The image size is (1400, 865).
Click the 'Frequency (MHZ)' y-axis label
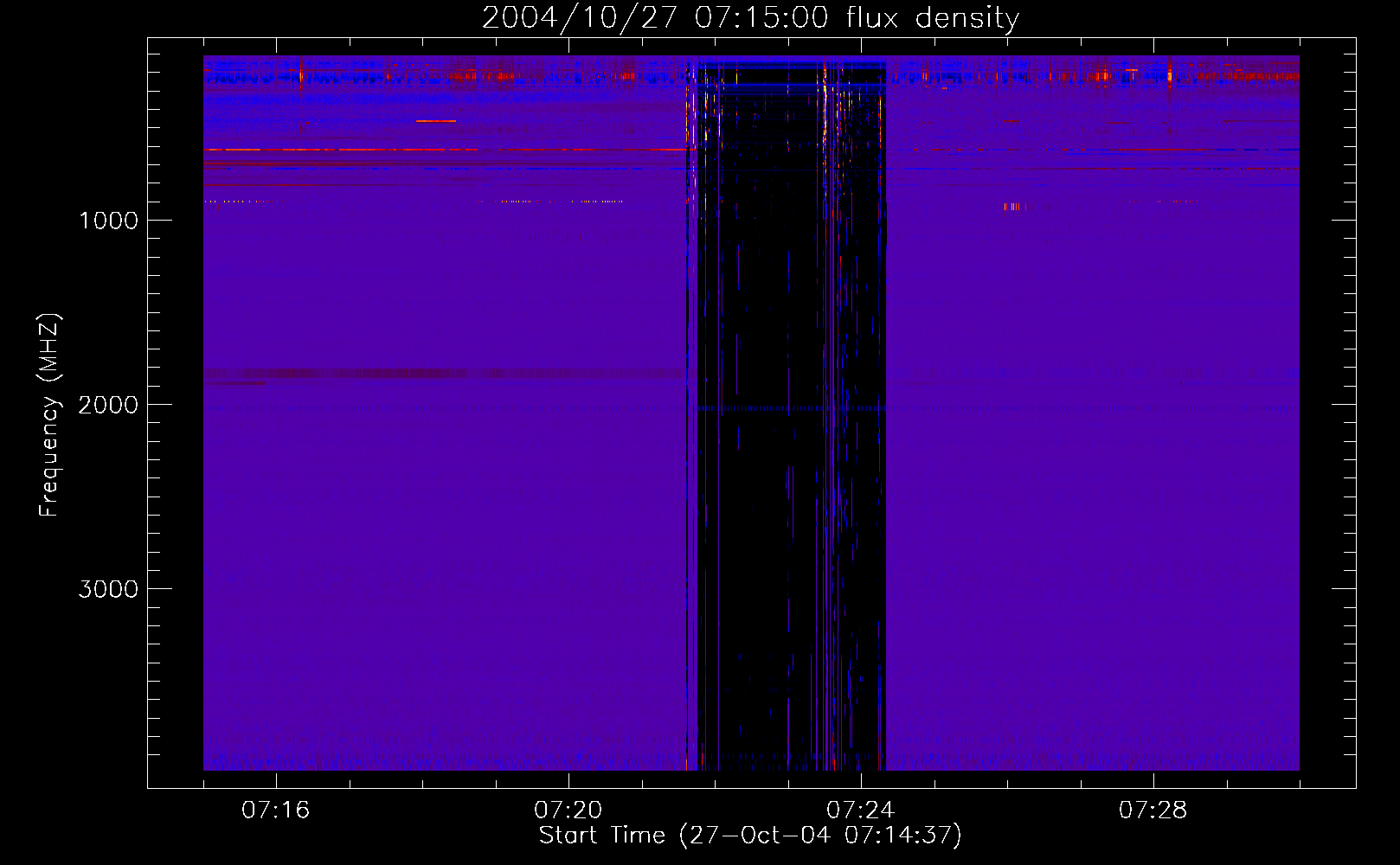(49, 415)
